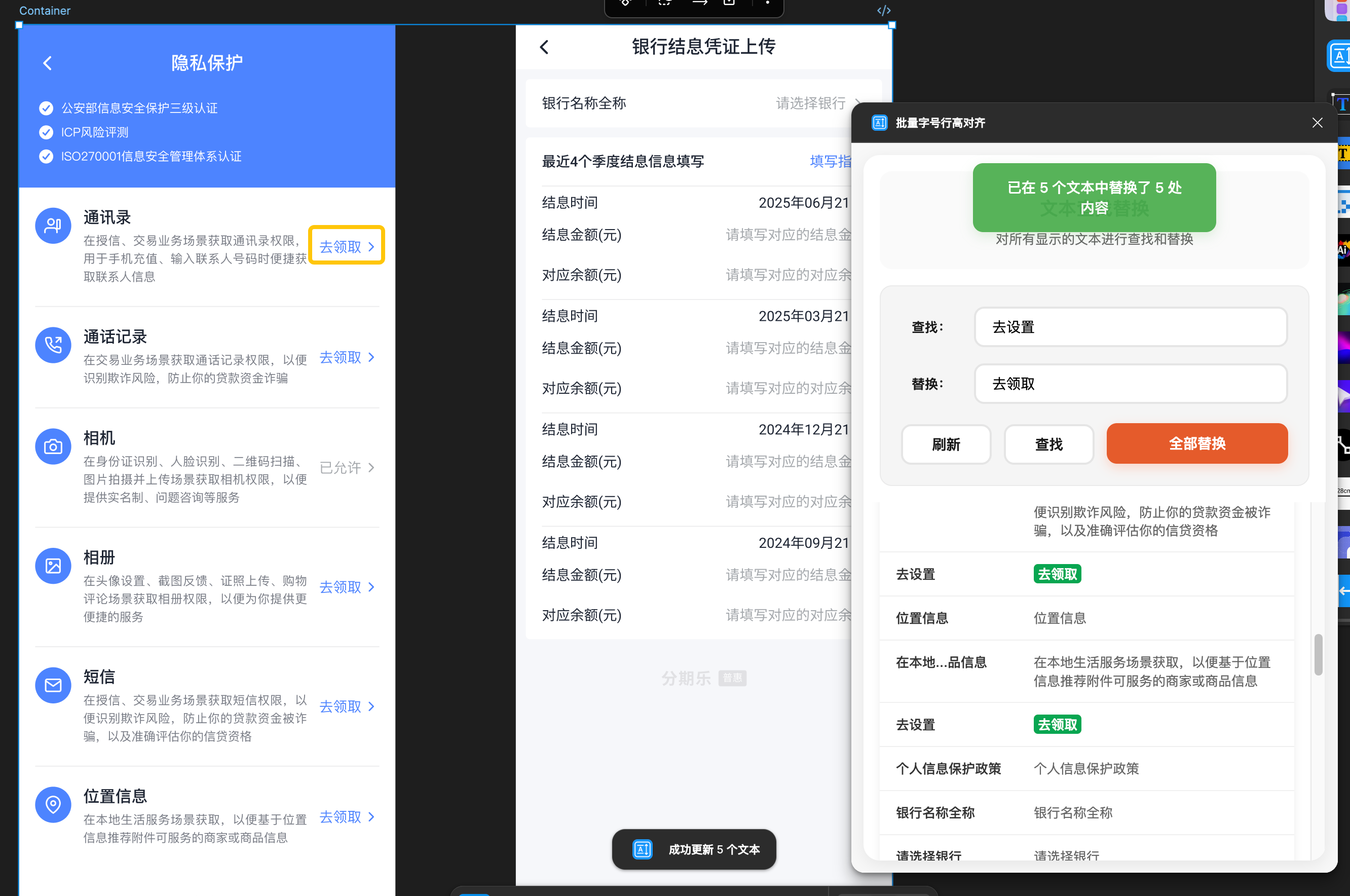Click the 相册 photo album icon
1350x896 pixels.
[53, 566]
